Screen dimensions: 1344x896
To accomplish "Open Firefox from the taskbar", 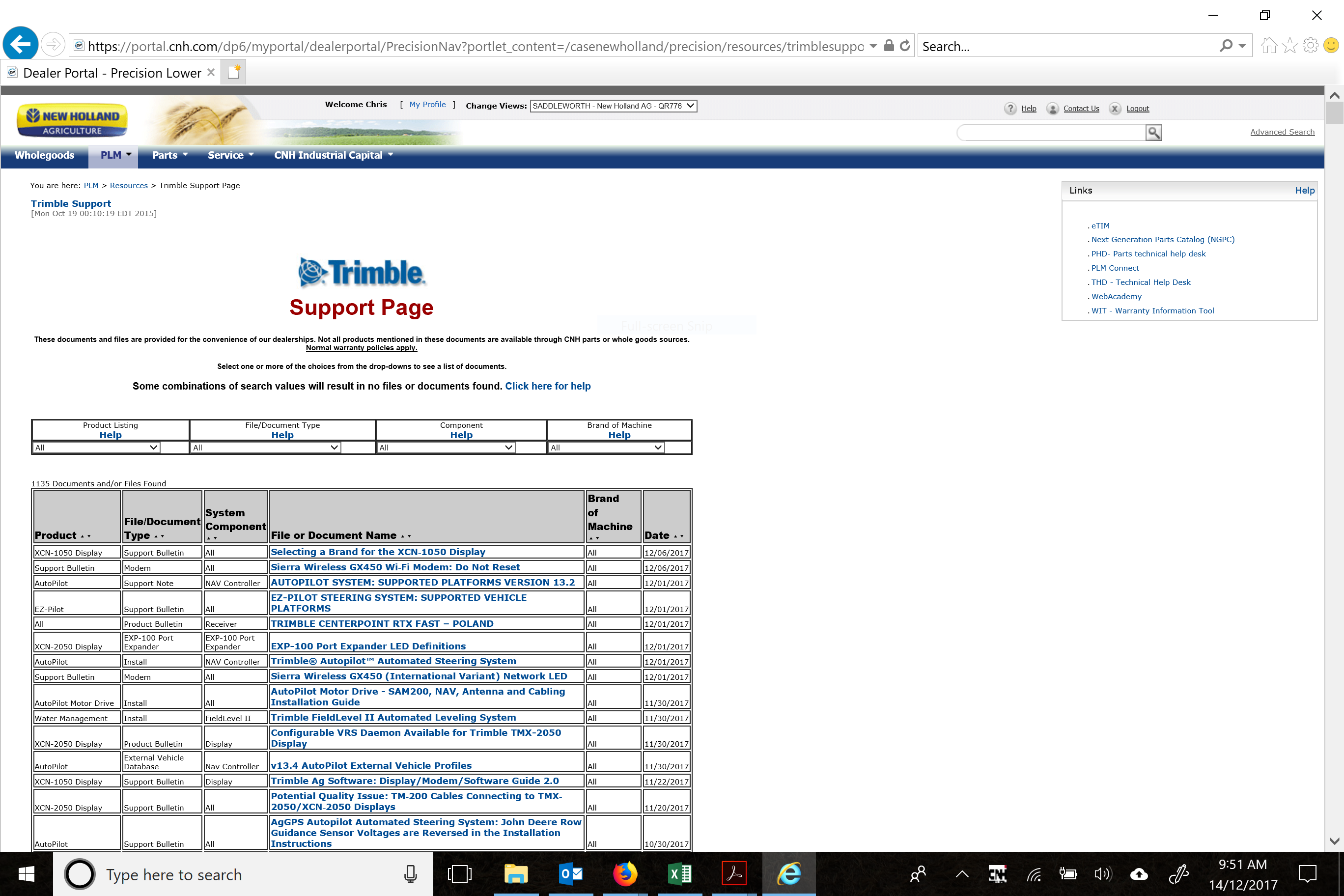I will (x=624, y=874).
